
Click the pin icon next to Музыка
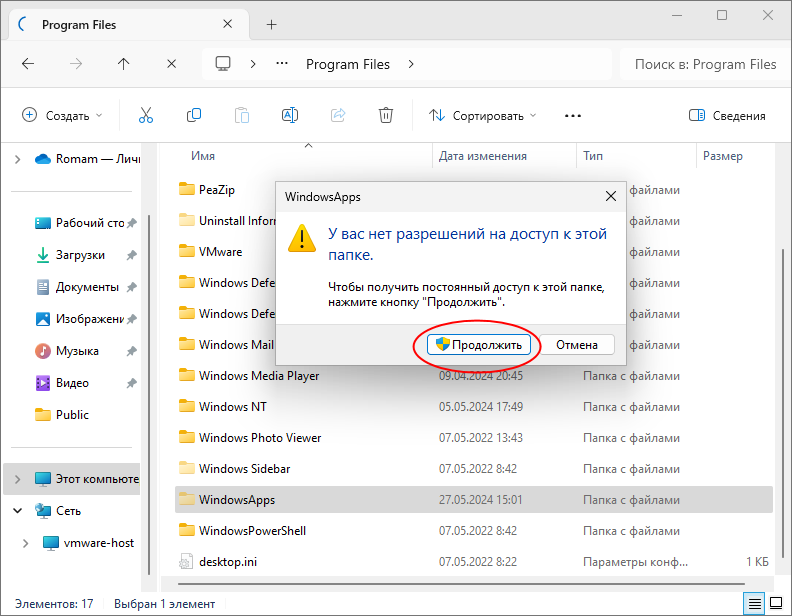pos(132,351)
